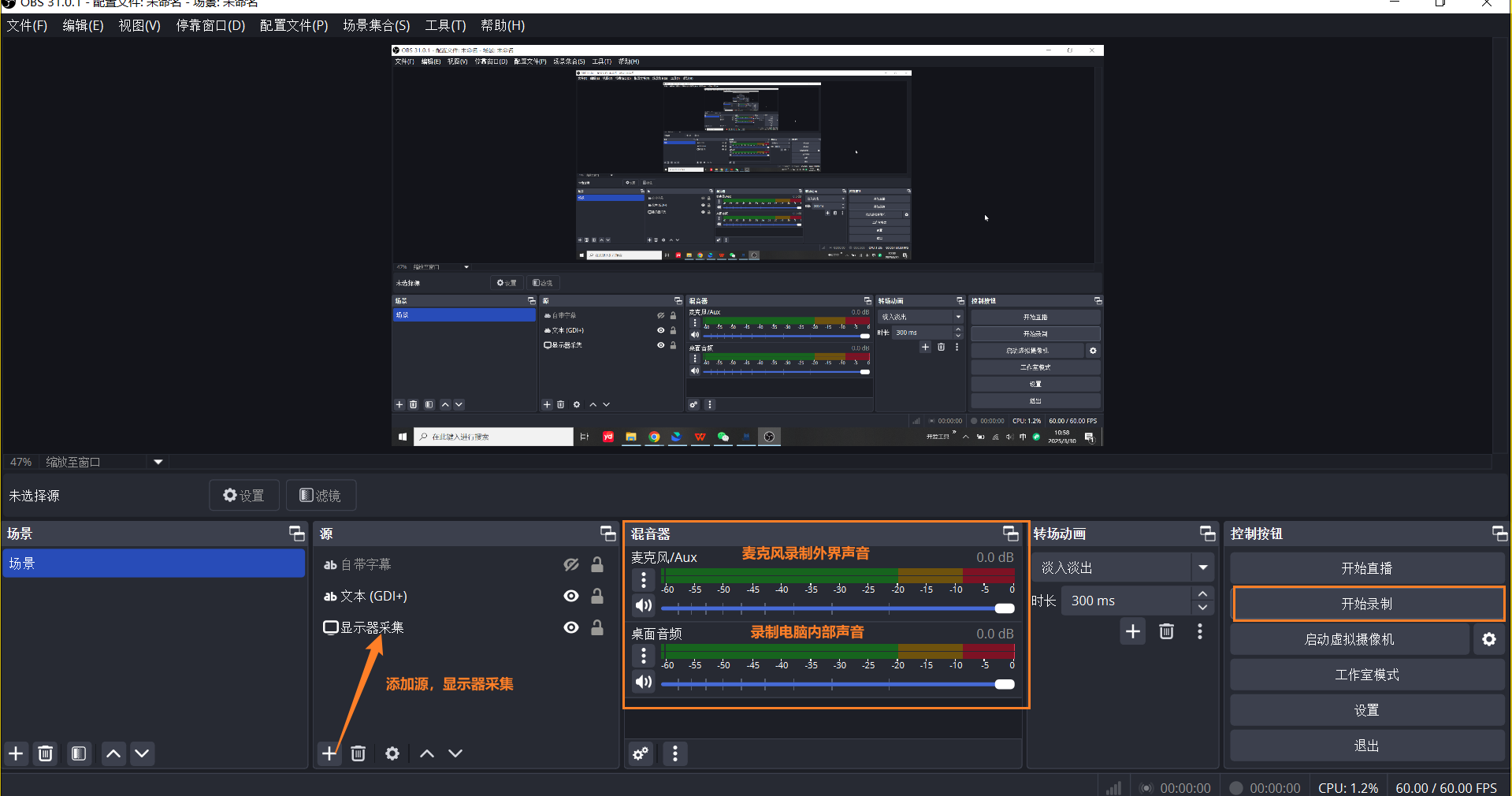
Task: Open virtual camera settings gear icon
Action: click(x=1488, y=639)
